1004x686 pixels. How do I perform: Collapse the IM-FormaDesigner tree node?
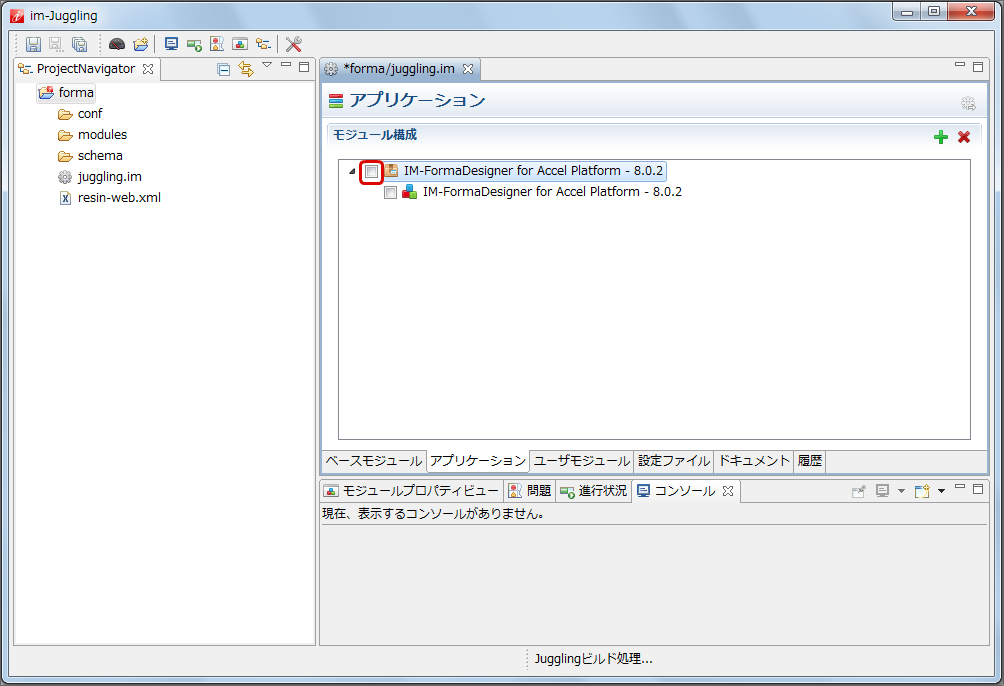click(x=352, y=171)
